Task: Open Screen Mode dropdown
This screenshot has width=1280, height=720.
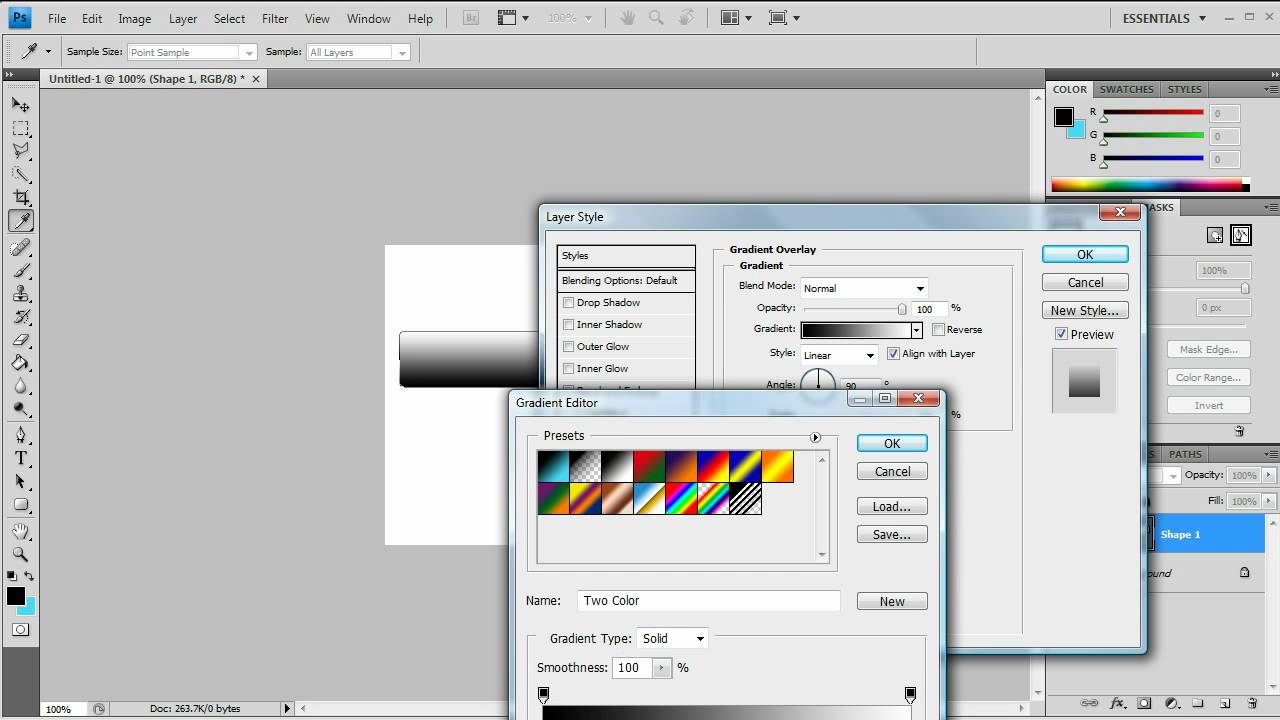Action: 786,18
